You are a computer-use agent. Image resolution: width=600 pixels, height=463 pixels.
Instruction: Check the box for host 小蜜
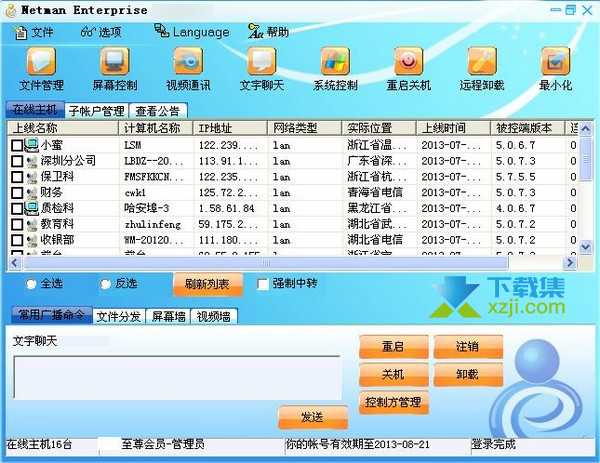17,145
